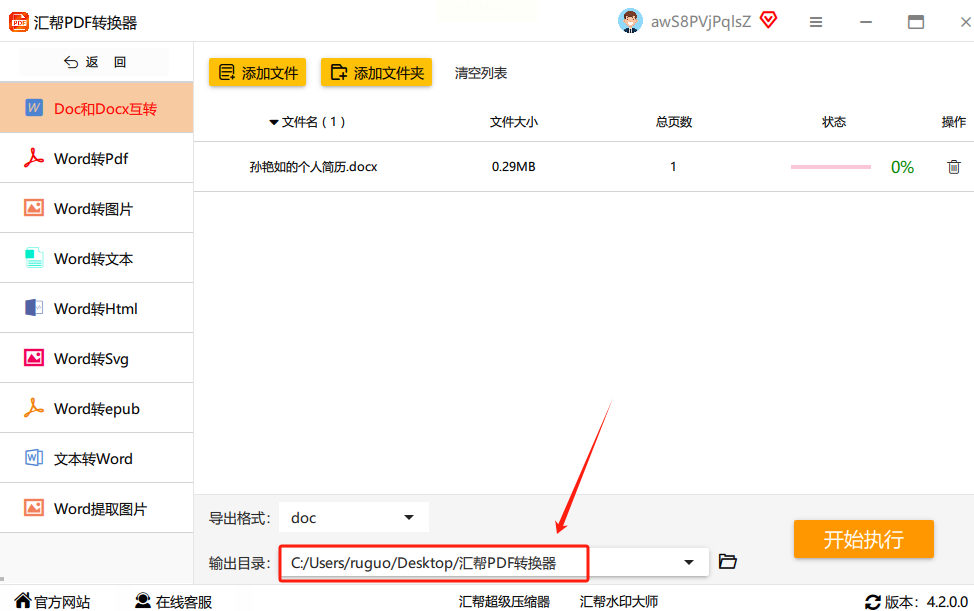Image resolution: width=974 pixels, height=611 pixels.
Task: Click the user avatar icon
Action: coord(630,21)
